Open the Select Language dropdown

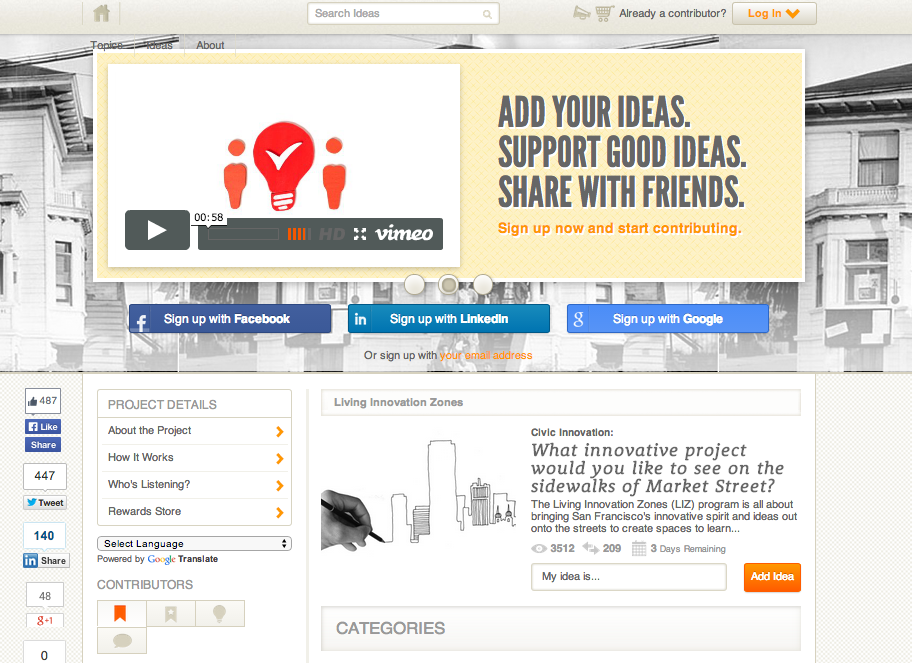click(x=194, y=543)
